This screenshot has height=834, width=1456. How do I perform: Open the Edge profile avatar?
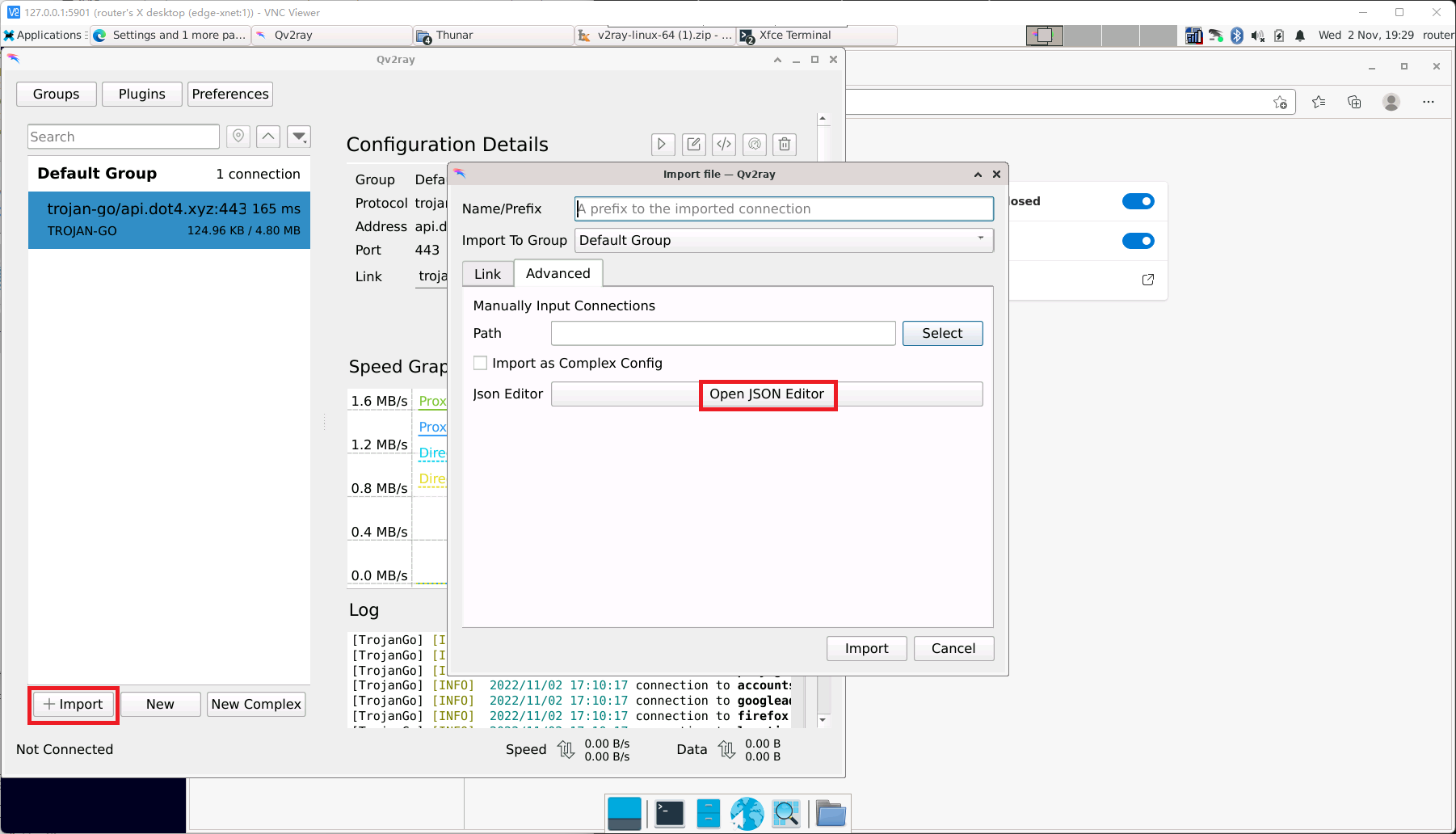(x=1391, y=102)
